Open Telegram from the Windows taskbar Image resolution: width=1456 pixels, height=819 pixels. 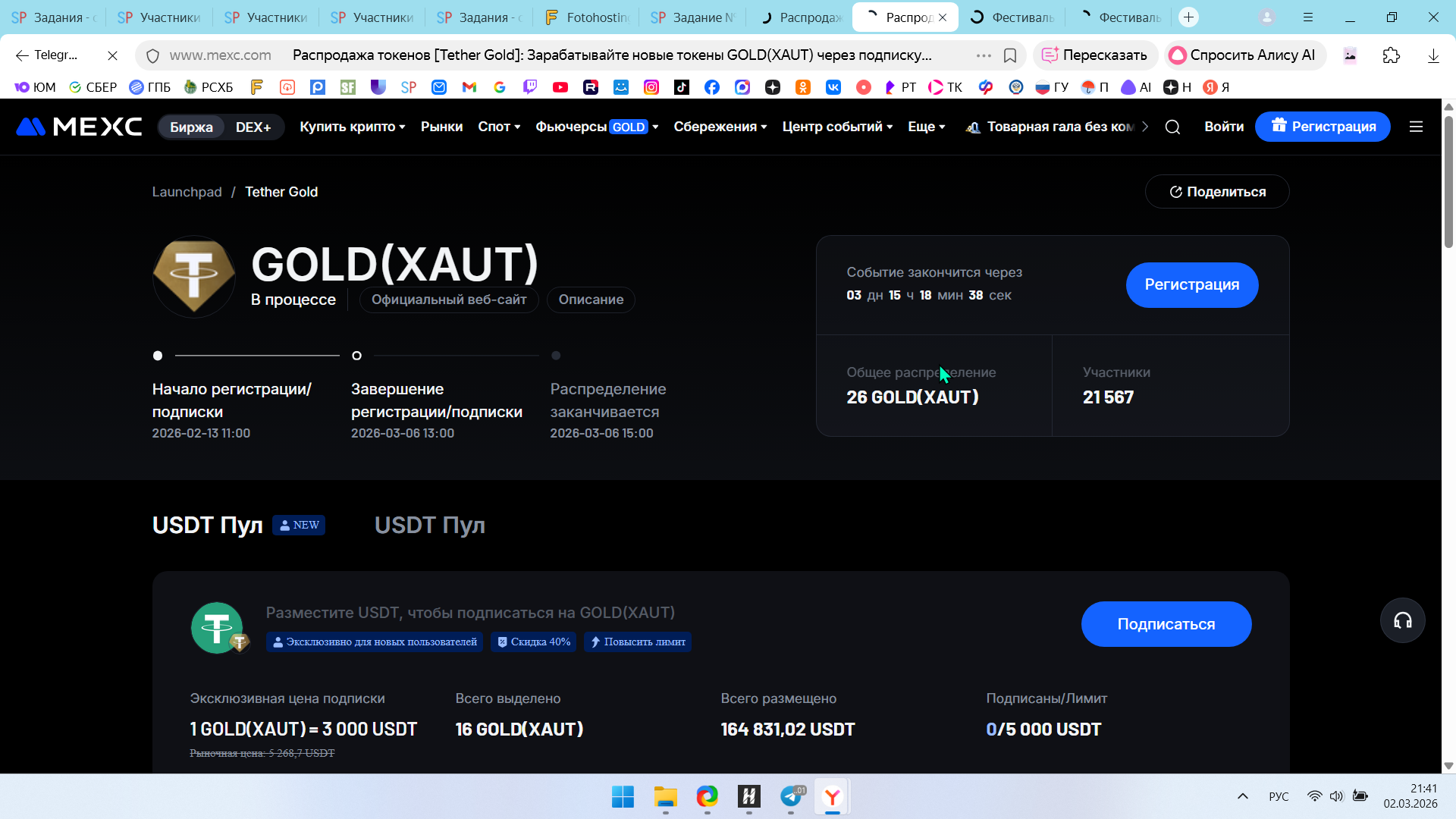tap(791, 796)
